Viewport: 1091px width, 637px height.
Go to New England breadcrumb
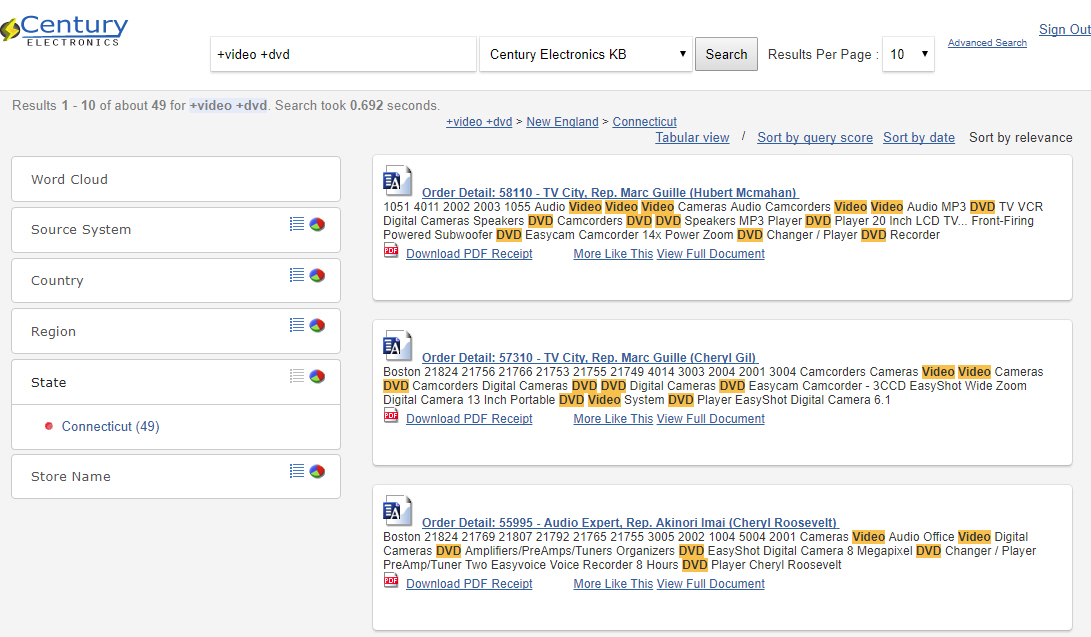pos(562,122)
